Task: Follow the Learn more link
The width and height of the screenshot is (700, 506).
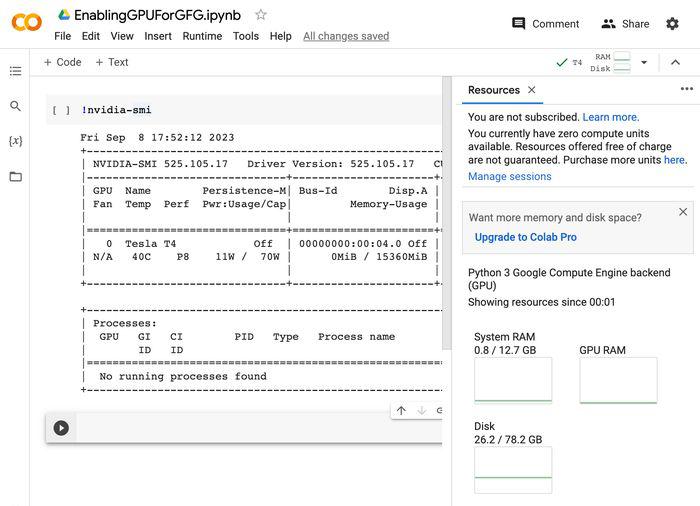Action: tap(611, 117)
